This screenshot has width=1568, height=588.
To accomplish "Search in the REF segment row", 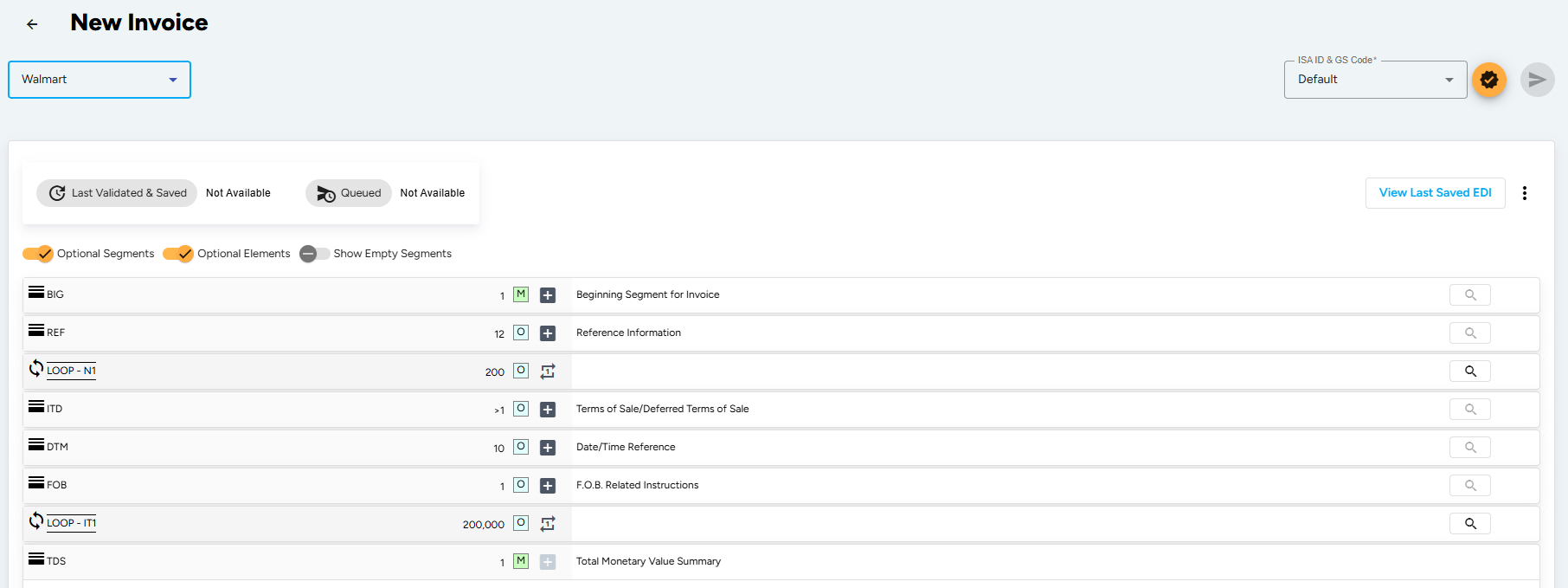I will coord(1470,333).
